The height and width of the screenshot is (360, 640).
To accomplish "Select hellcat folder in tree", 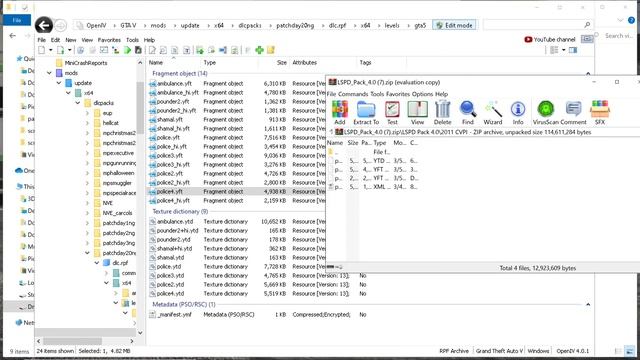I will (x=106, y=123).
